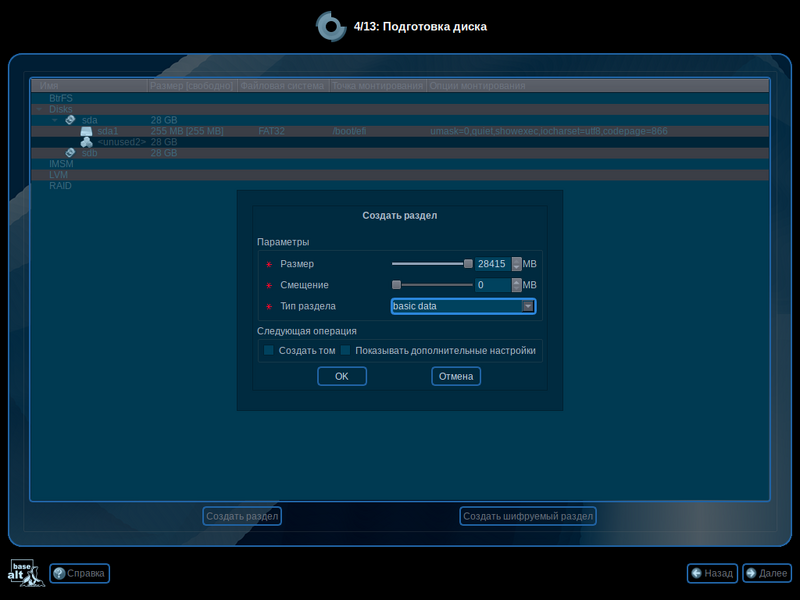
Task: Click the sda disk icon
Action: click(70, 120)
